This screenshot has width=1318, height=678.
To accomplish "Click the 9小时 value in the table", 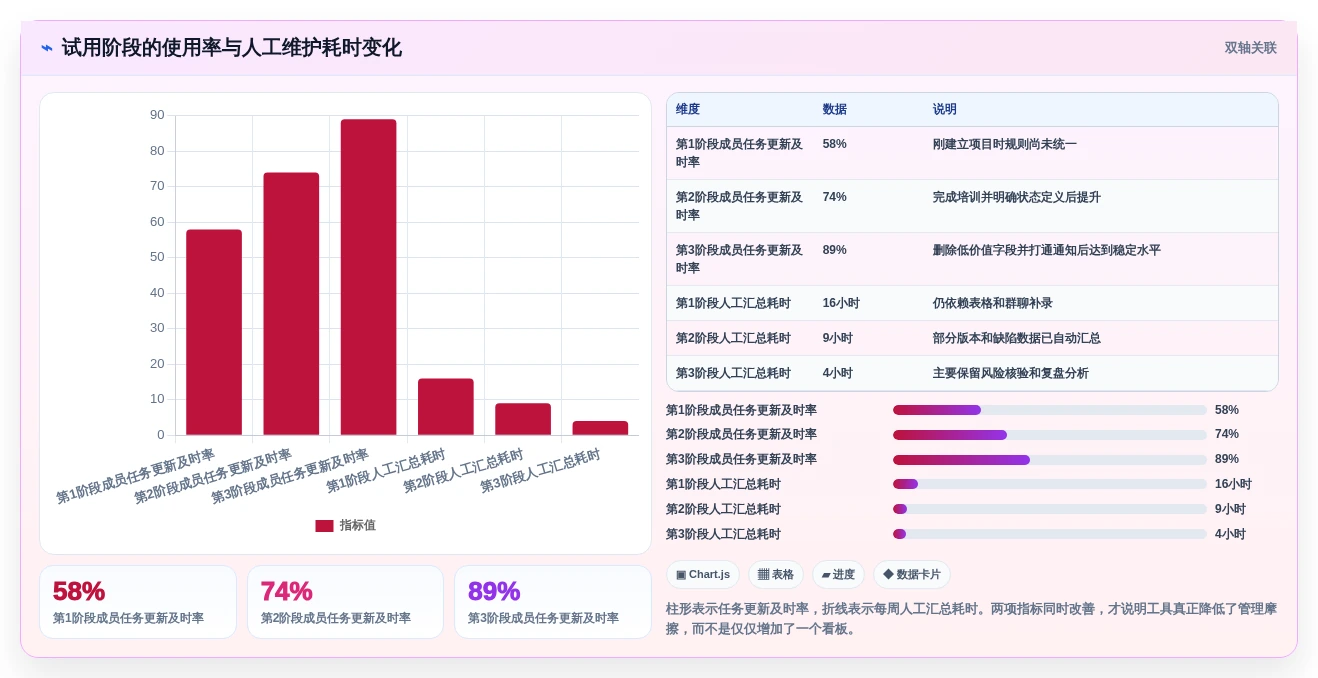I will click(838, 338).
